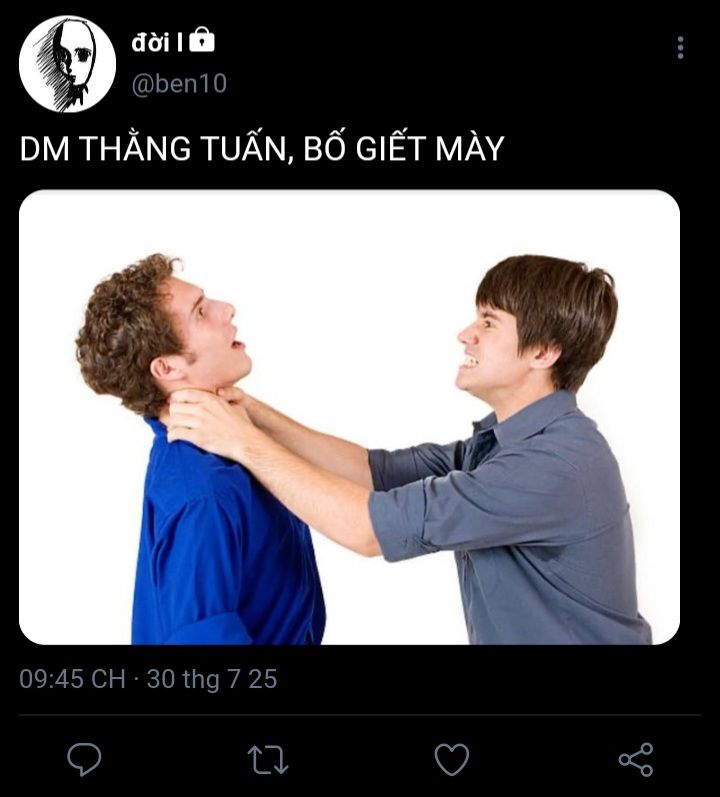Tap the retweet arrows icon
The height and width of the screenshot is (797, 720).
point(267,759)
